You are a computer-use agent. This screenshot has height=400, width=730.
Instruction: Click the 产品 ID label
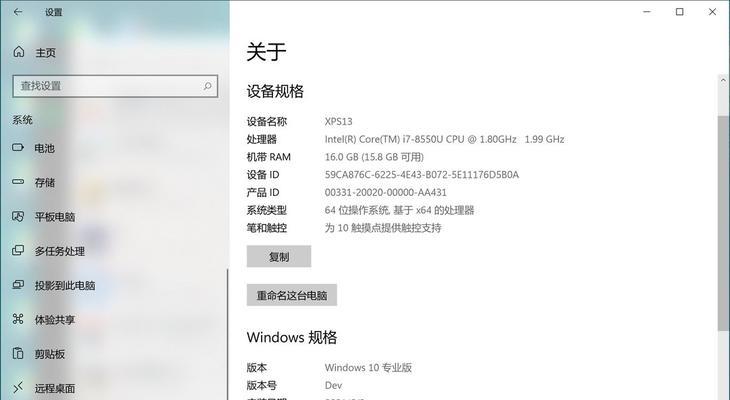263,192
